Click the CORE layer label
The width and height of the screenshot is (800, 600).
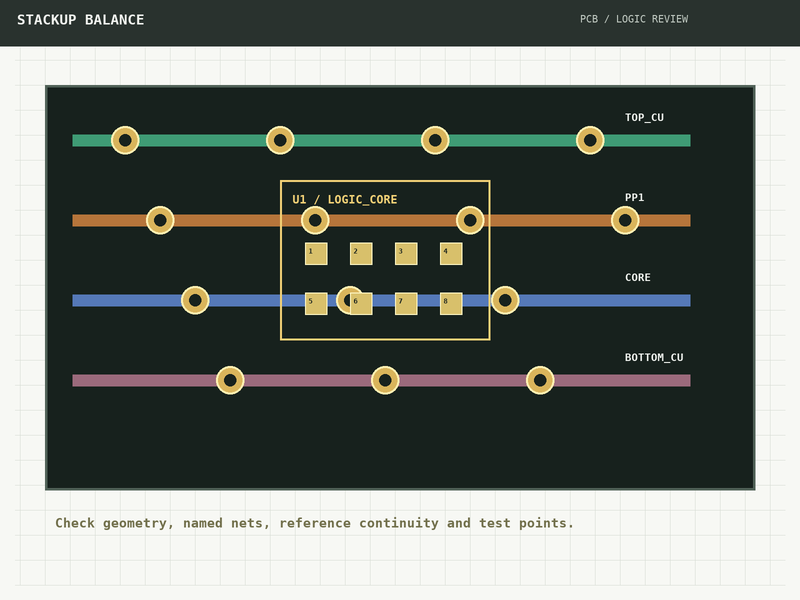pyautogui.click(x=638, y=278)
